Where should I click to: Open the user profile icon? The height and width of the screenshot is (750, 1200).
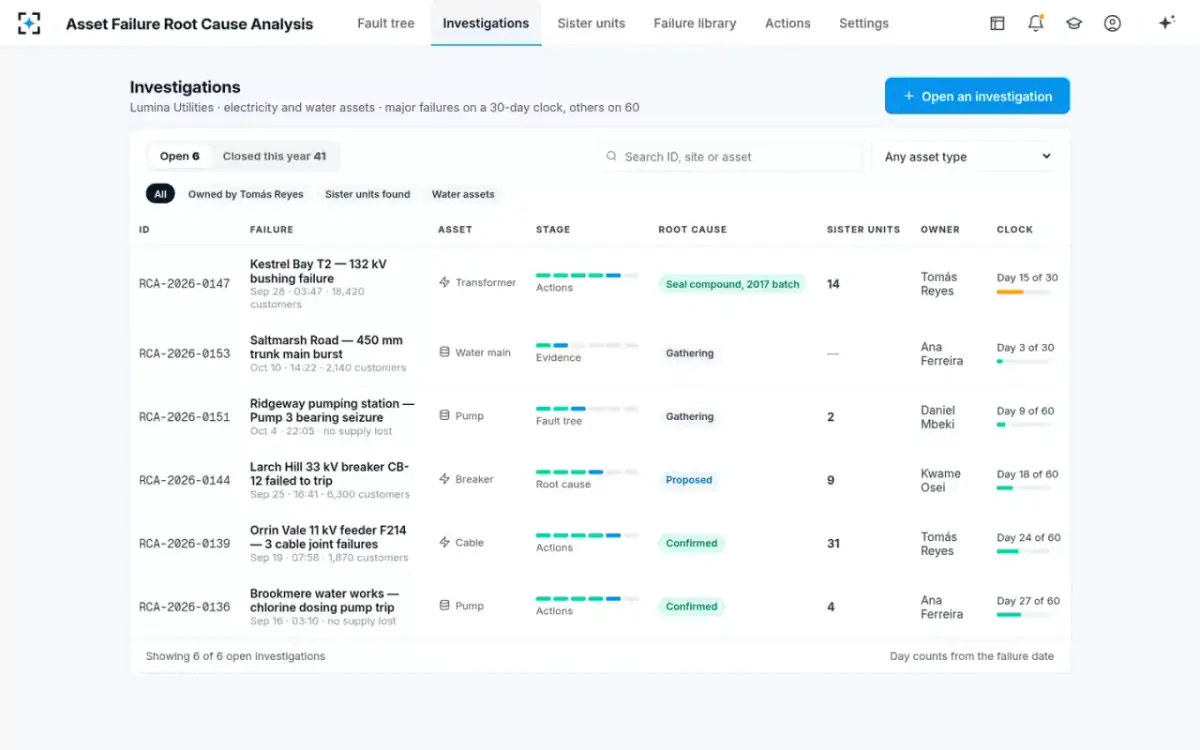pos(1112,23)
